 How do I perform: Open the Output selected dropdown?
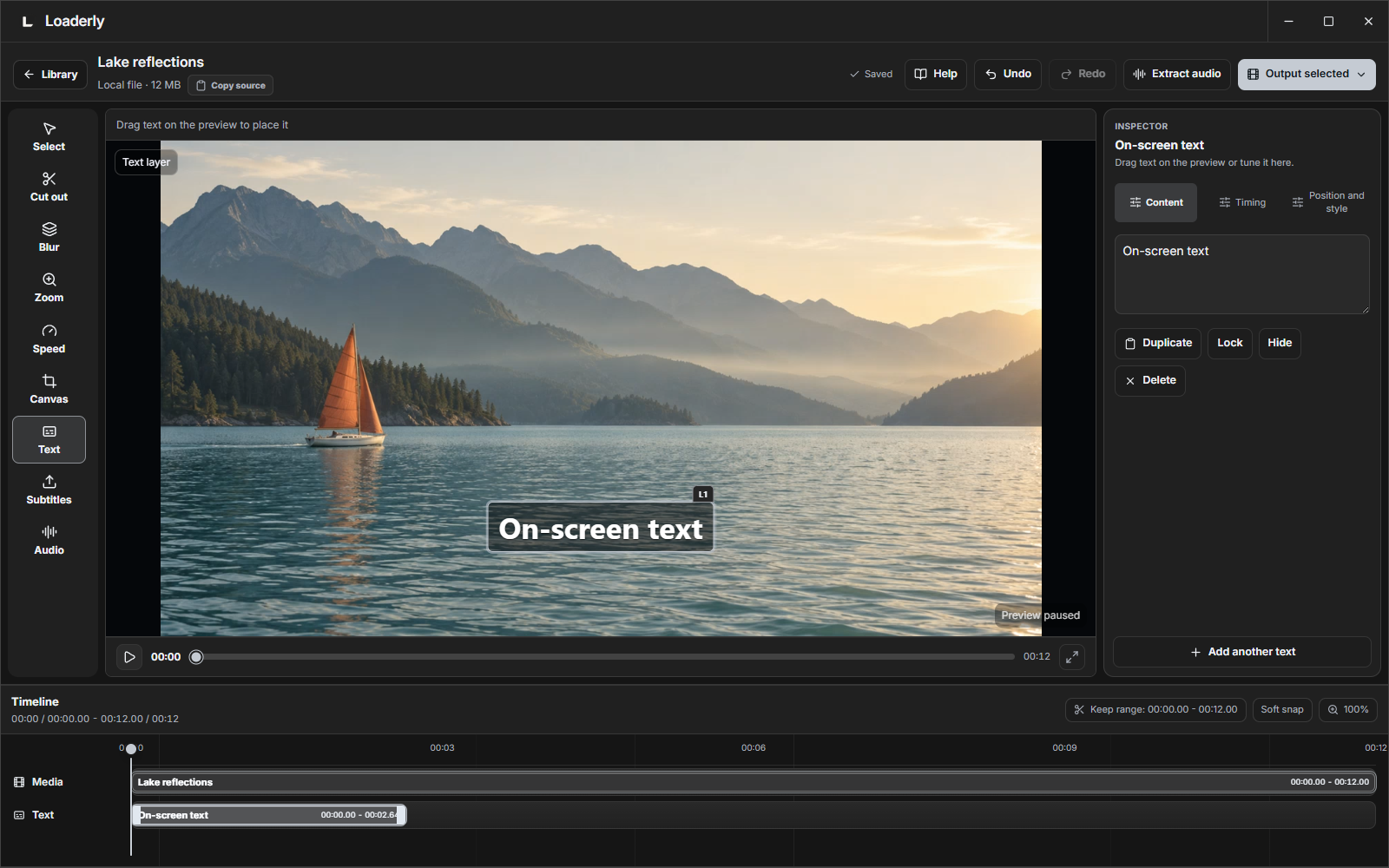[1307, 75]
